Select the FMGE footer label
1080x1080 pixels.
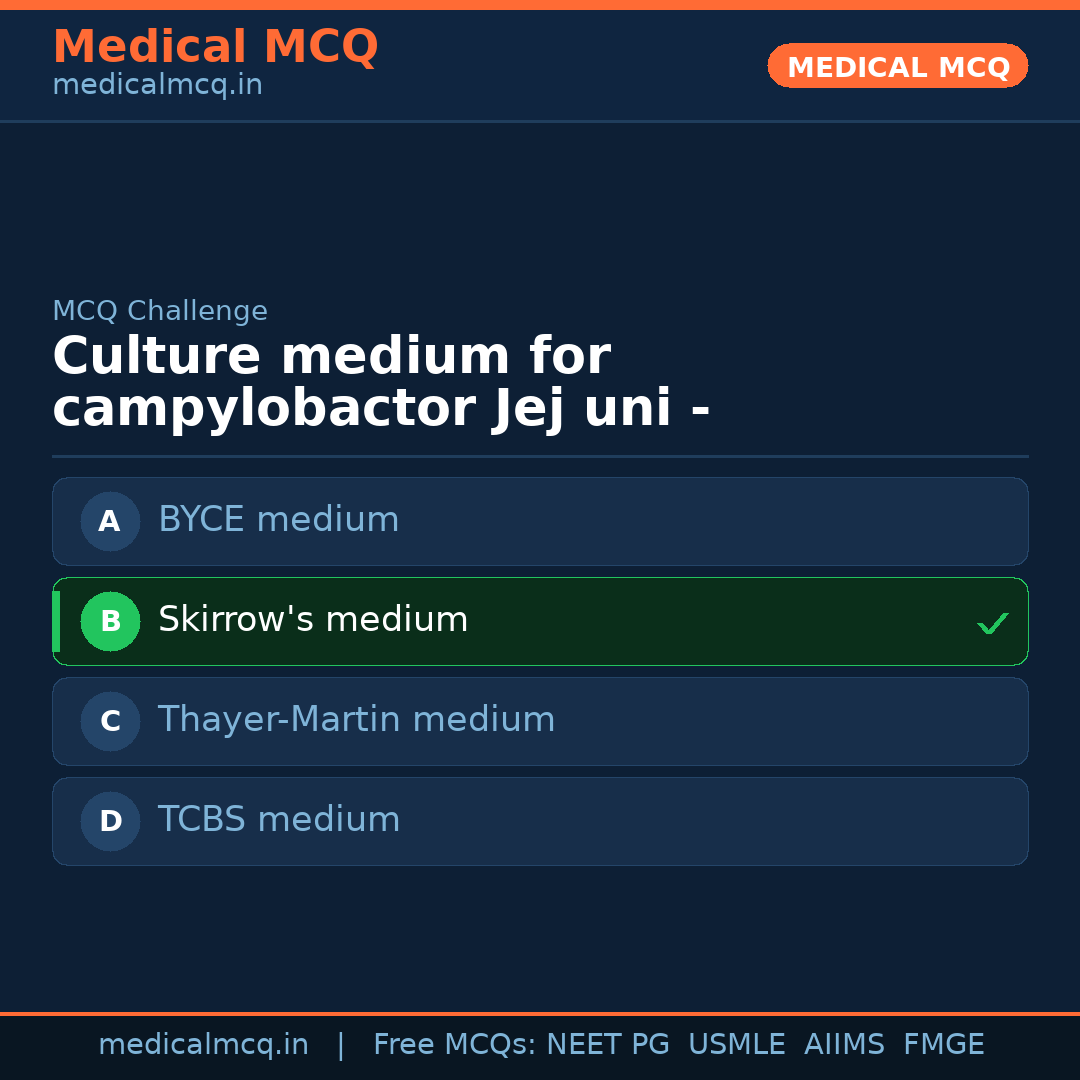point(943,1045)
